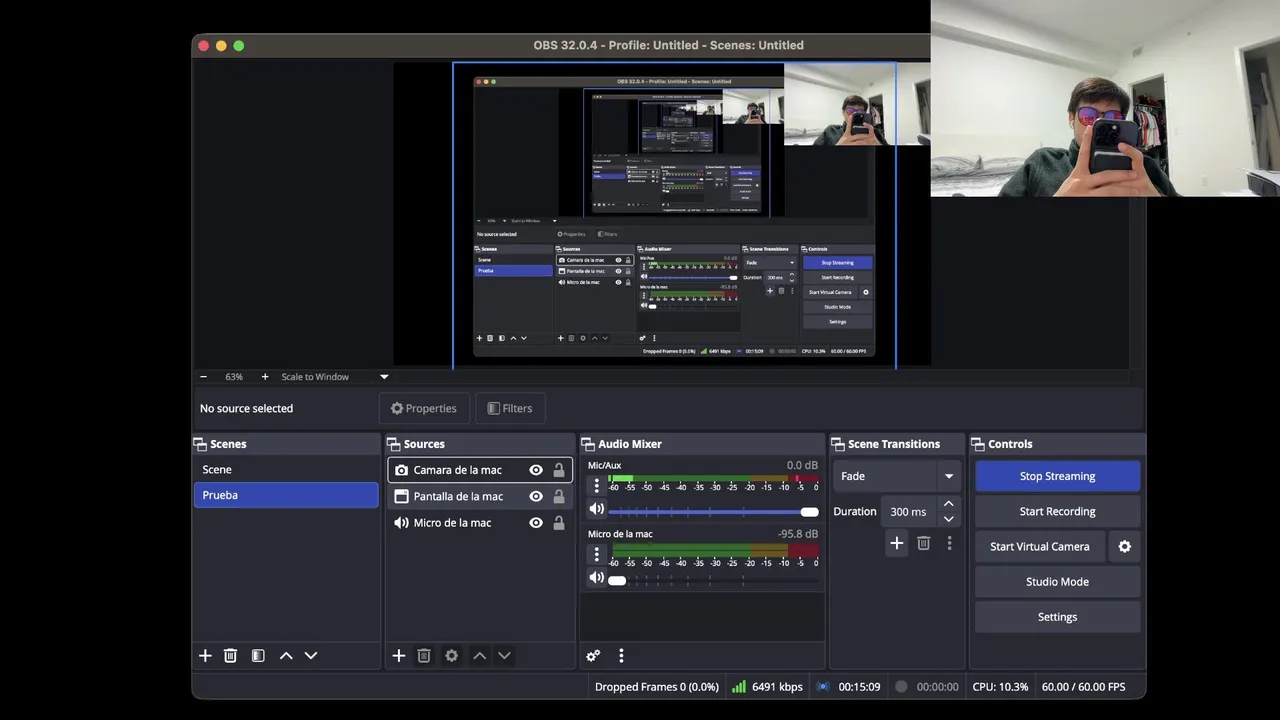This screenshot has height=720, width=1280.
Task: Open the Scale to Window dropdown
Action: pos(335,377)
